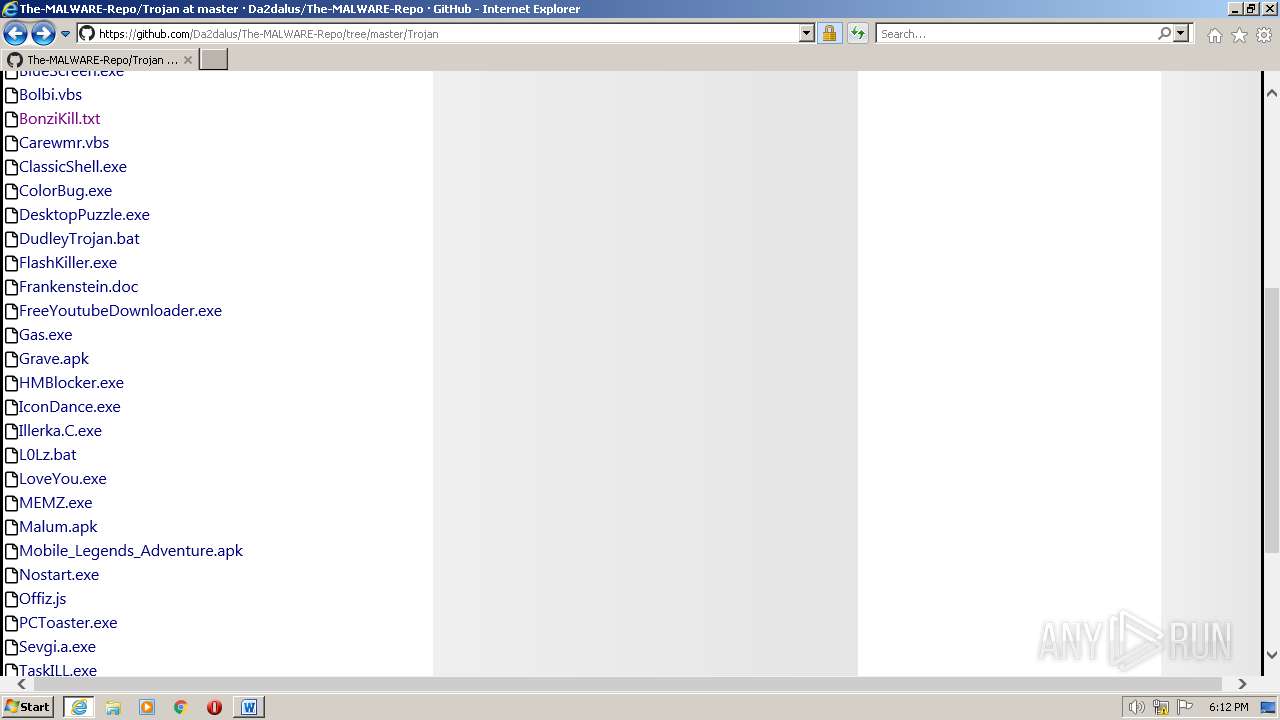Open FlashKiller.exe file link
This screenshot has height=720, width=1280.
coord(68,263)
